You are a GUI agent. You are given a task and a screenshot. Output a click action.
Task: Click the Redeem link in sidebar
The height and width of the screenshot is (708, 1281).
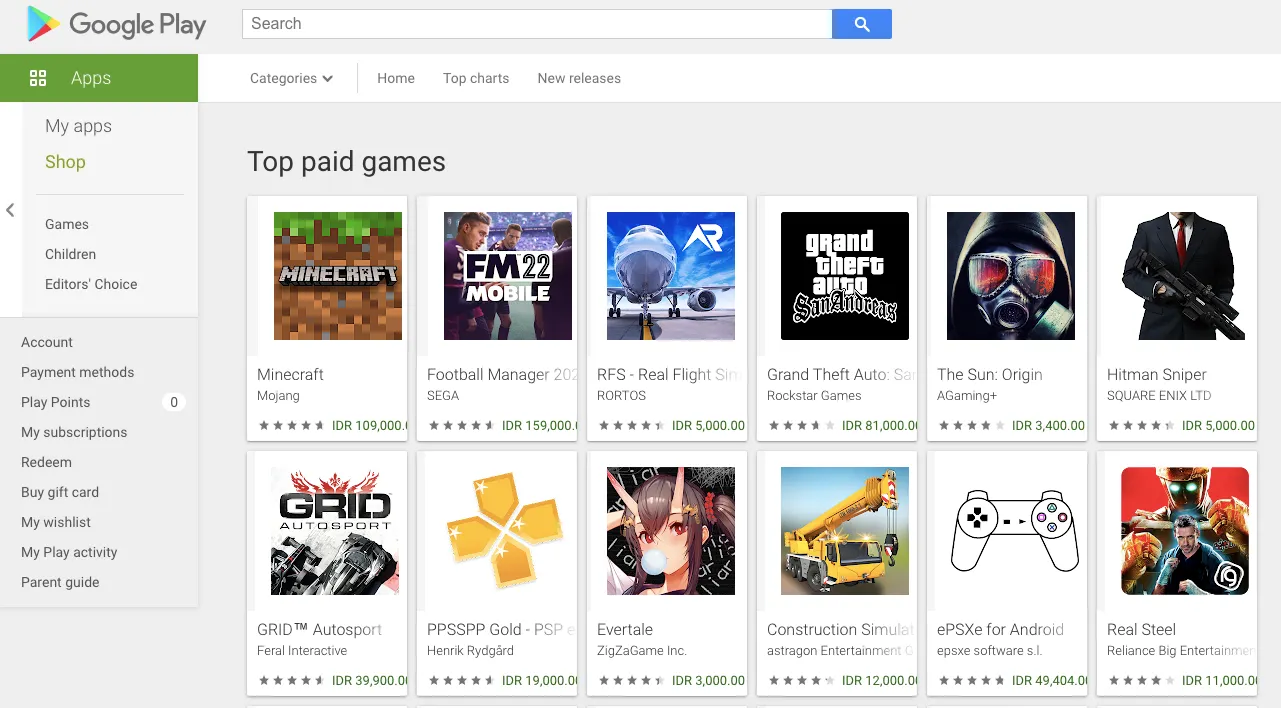coord(46,462)
